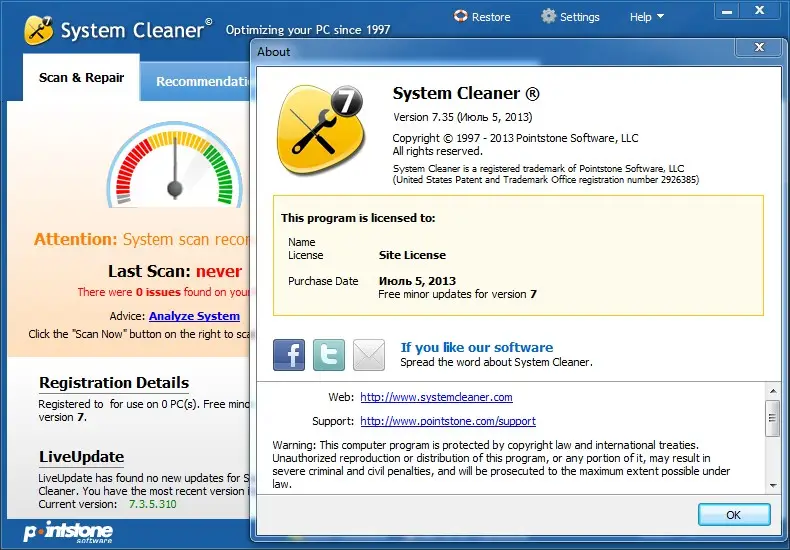Click the 'Purchase Date' label

(x=323, y=281)
